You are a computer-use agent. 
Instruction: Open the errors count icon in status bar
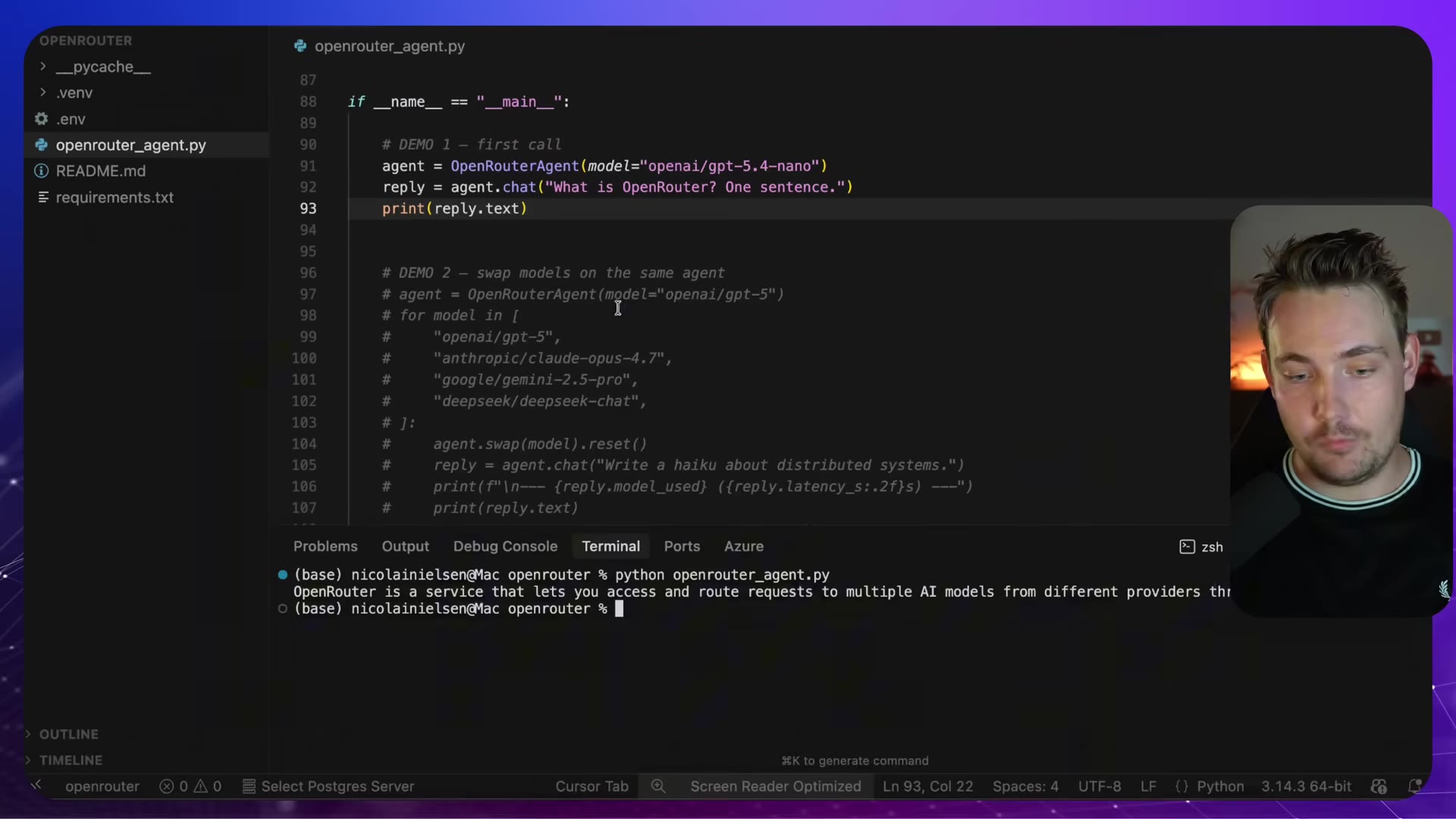[167, 786]
